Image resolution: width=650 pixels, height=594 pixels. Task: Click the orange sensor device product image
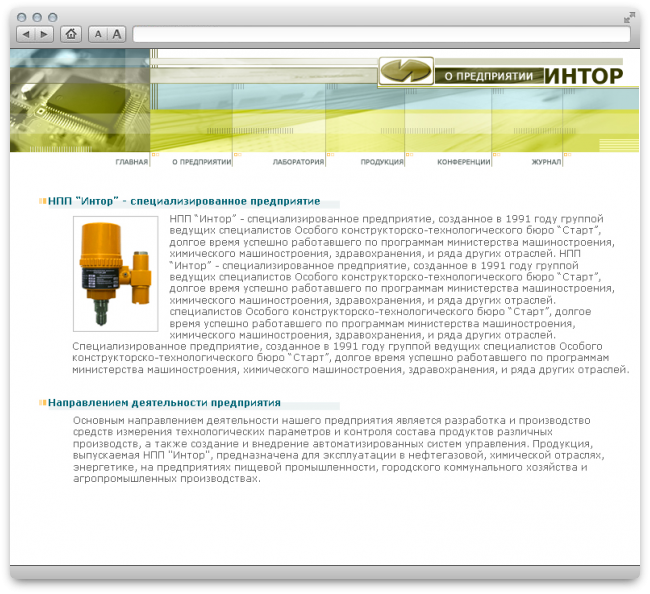click(x=115, y=273)
